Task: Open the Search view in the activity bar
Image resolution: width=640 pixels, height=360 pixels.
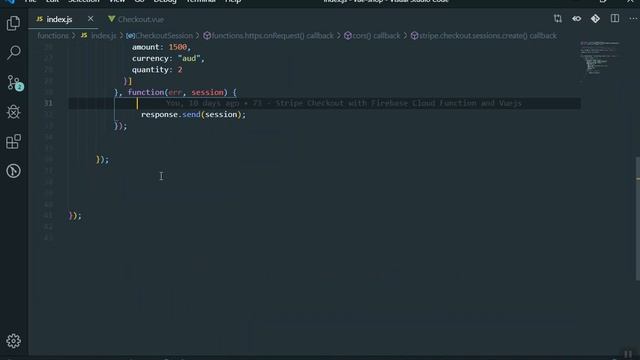Action: click(x=13, y=52)
